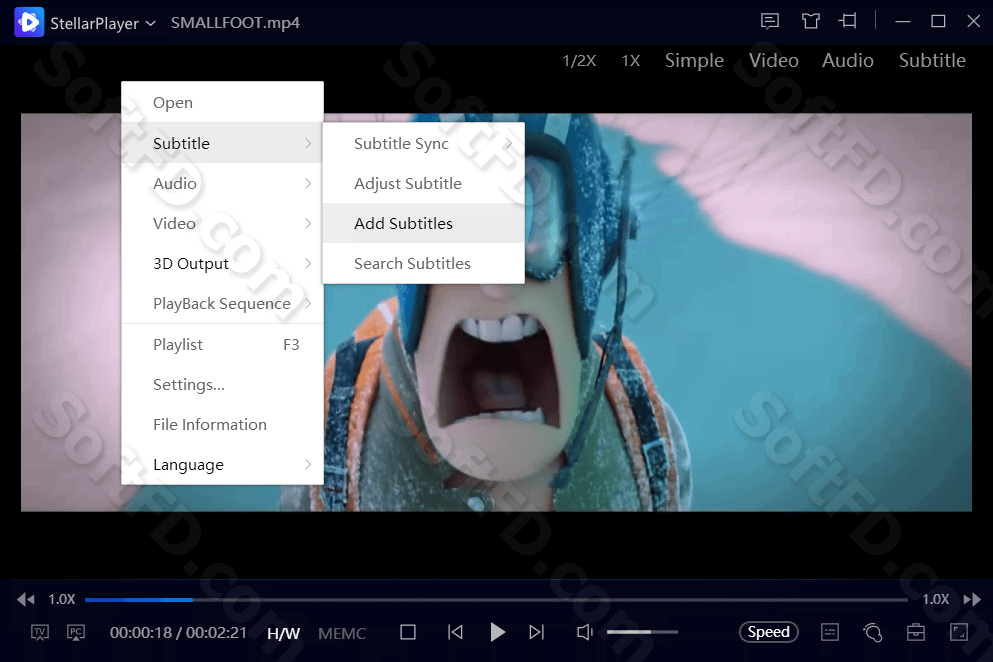The height and width of the screenshot is (662, 993).
Task: Expand the Subtitle Sync arrow
Action: pos(509,143)
